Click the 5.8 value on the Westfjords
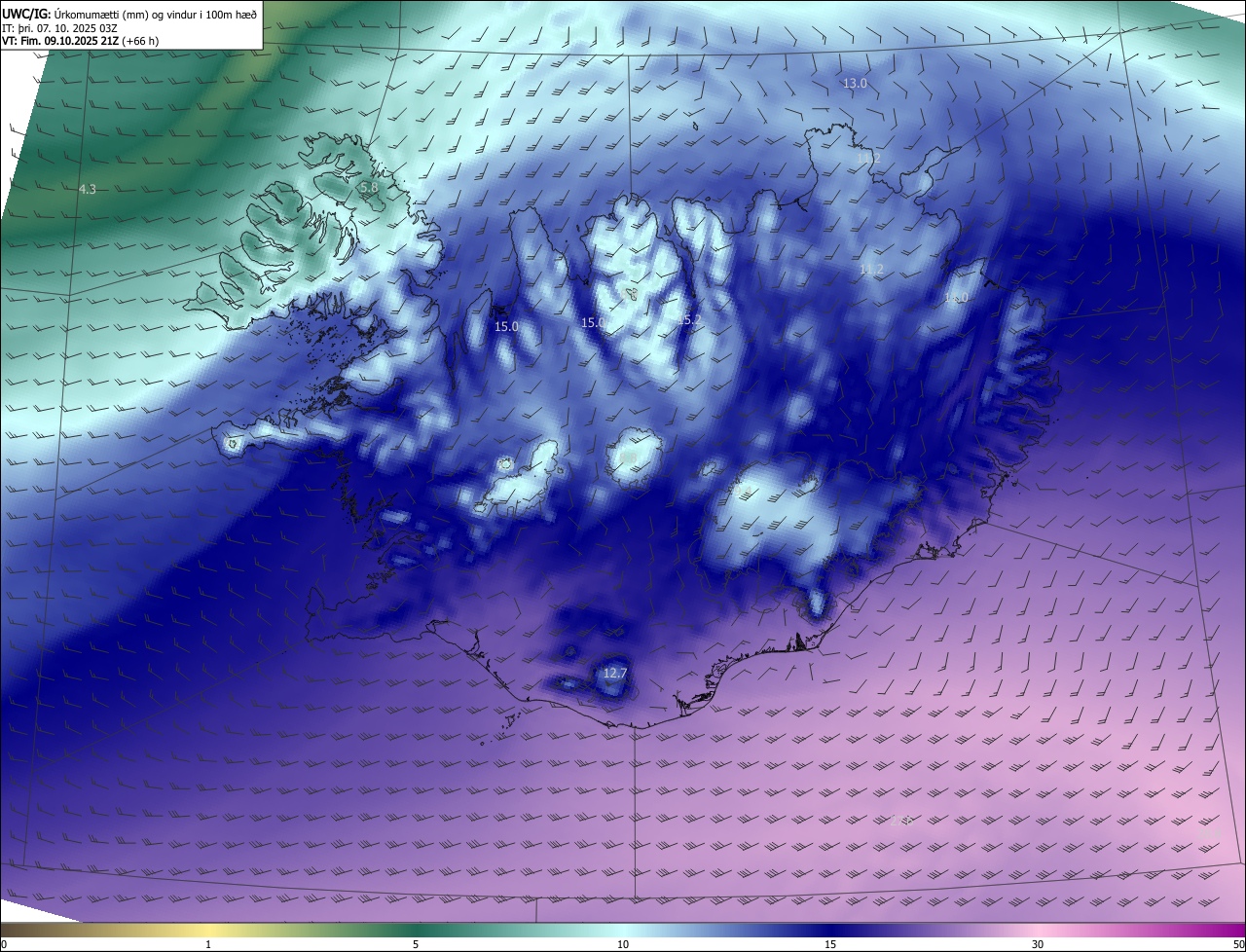 369,187
